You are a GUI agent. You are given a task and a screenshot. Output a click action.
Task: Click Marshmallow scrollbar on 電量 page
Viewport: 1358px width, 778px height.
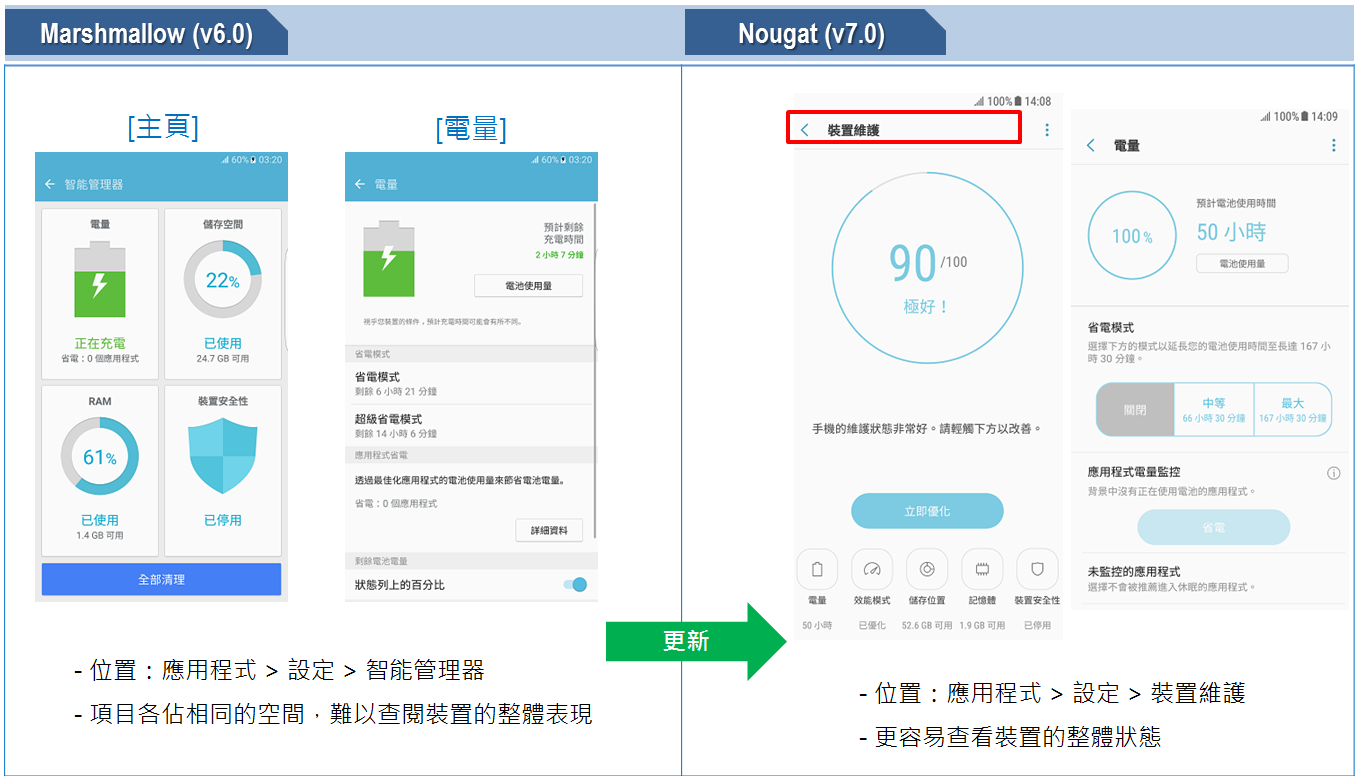pyautogui.click(x=596, y=370)
